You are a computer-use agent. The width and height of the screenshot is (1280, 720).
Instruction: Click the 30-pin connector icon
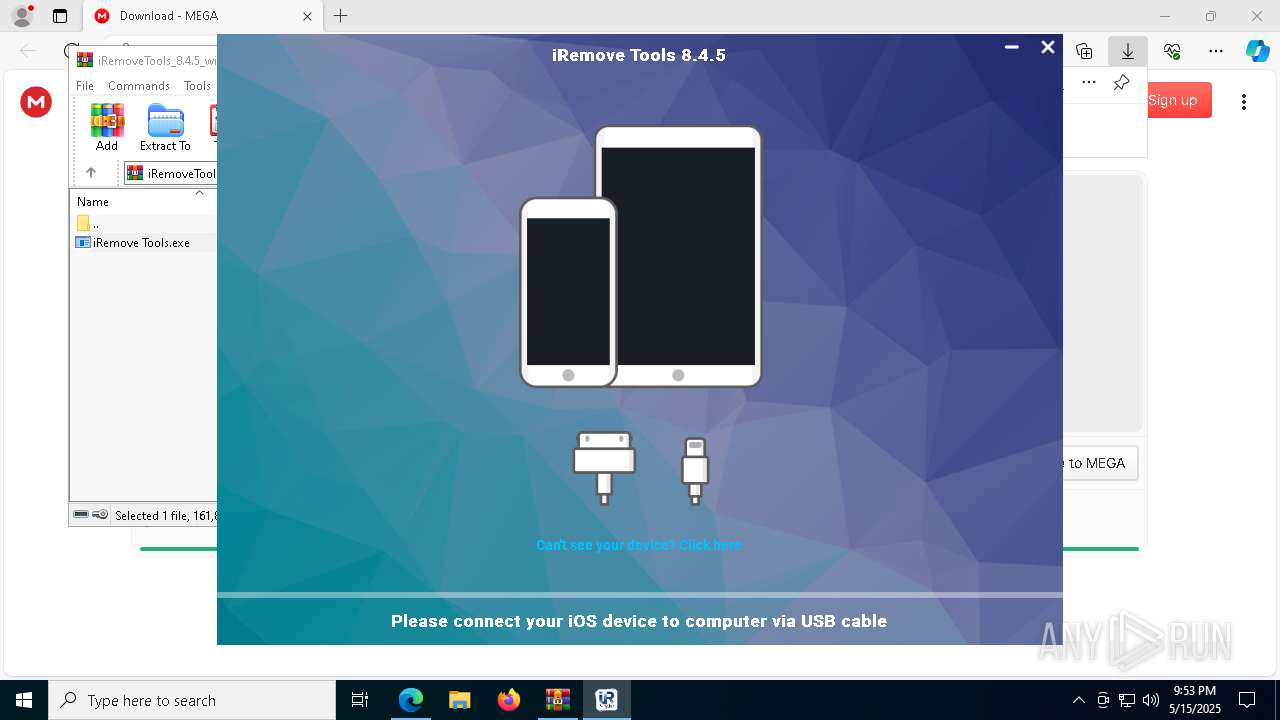[x=604, y=467]
